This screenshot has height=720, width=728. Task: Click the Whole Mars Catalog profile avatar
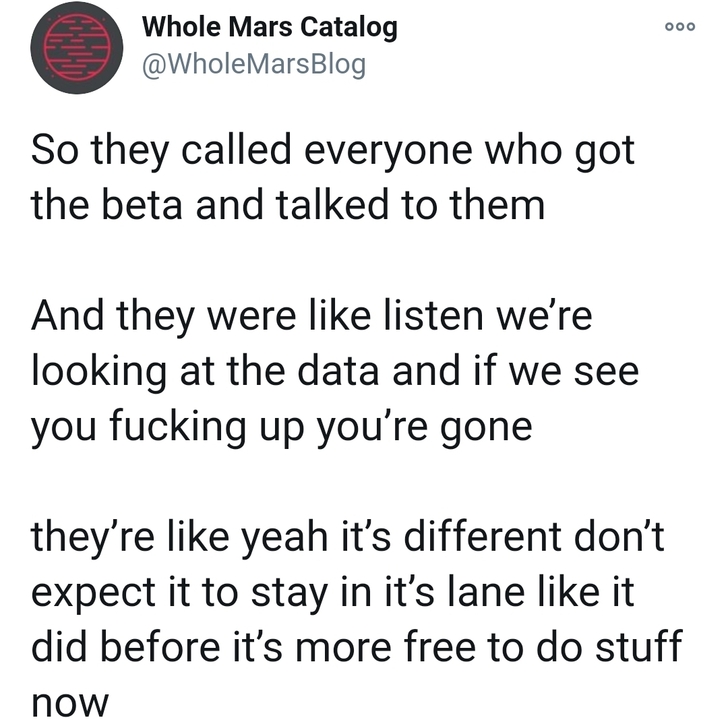77,47
